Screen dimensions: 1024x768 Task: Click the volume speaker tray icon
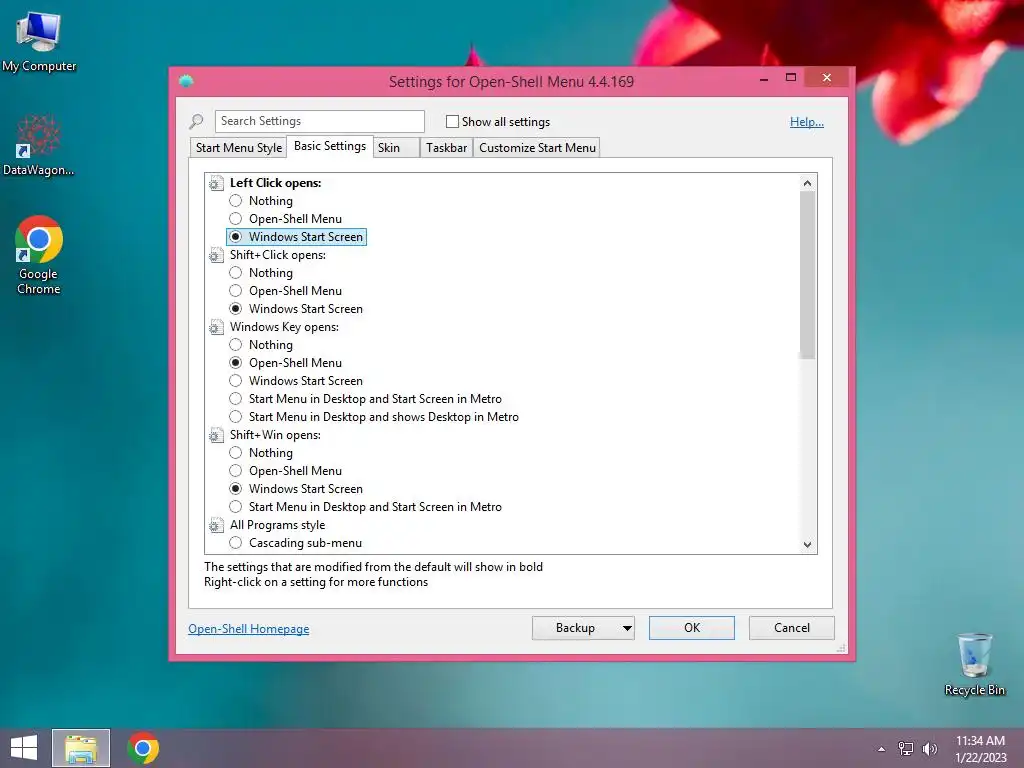pyautogui.click(x=930, y=748)
